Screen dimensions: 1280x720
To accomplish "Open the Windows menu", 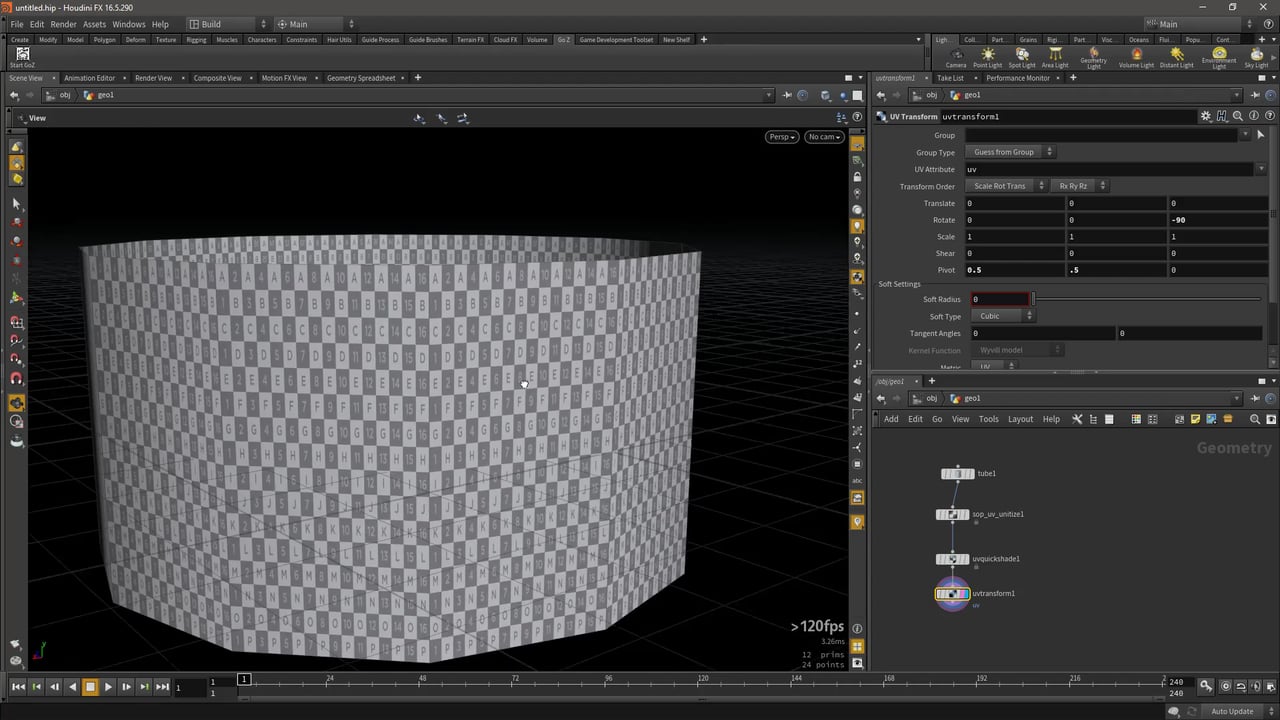I will coord(127,24).
